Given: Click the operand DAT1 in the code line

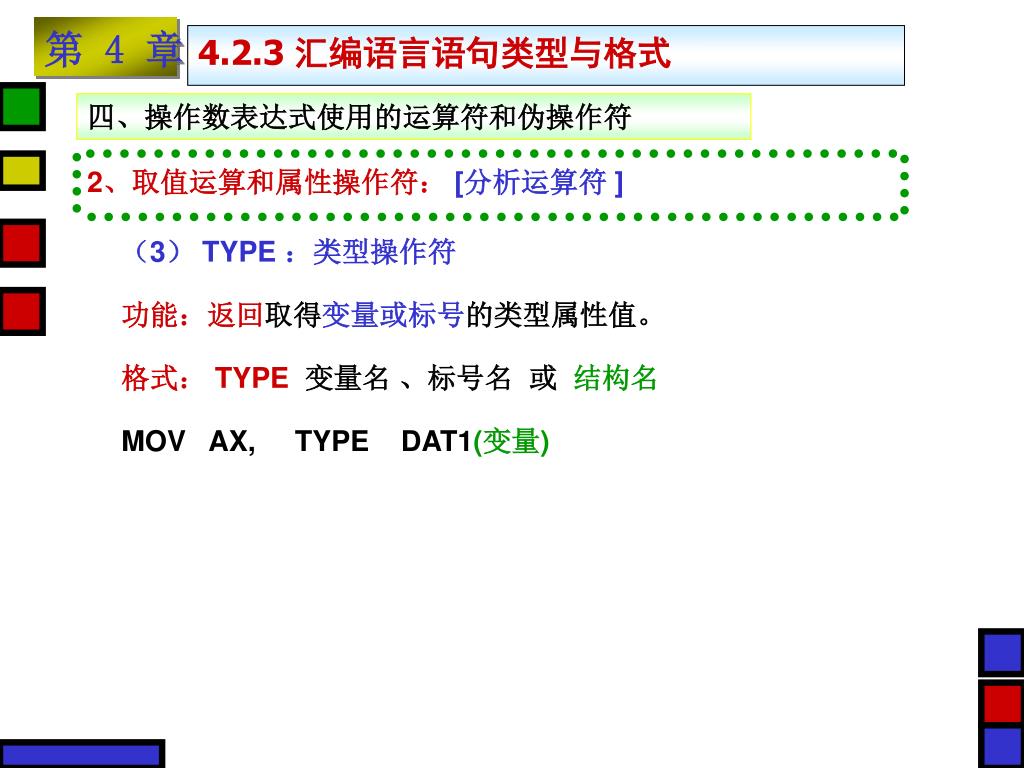Looking at the screenshot, I should (x=436, y=441).
